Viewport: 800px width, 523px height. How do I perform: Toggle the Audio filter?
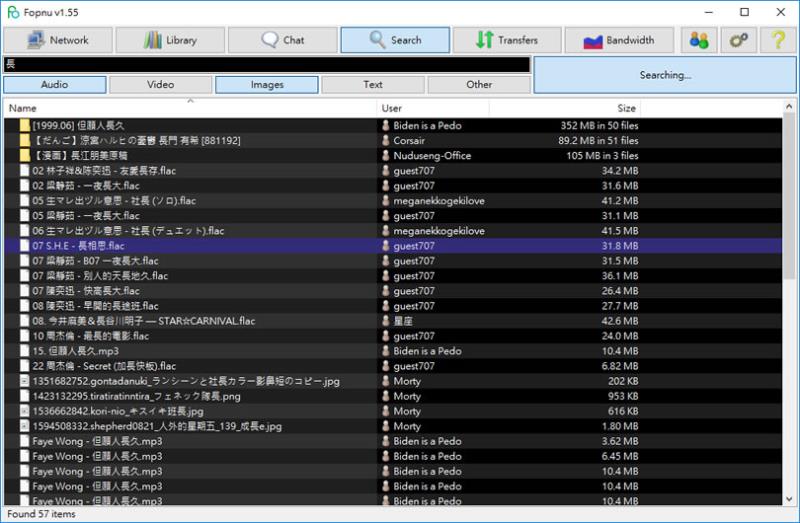pyautogui.click(x=55, y=85)
